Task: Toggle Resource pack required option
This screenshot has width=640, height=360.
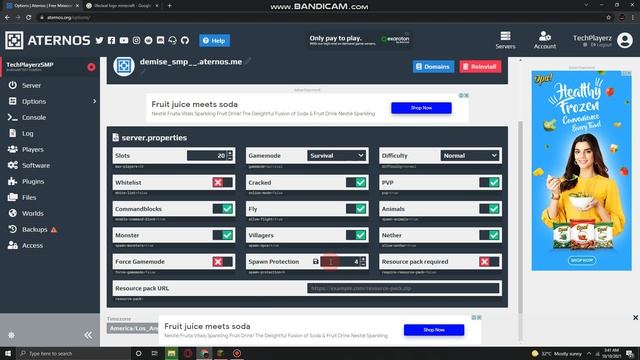Action: tap(489, 262)
